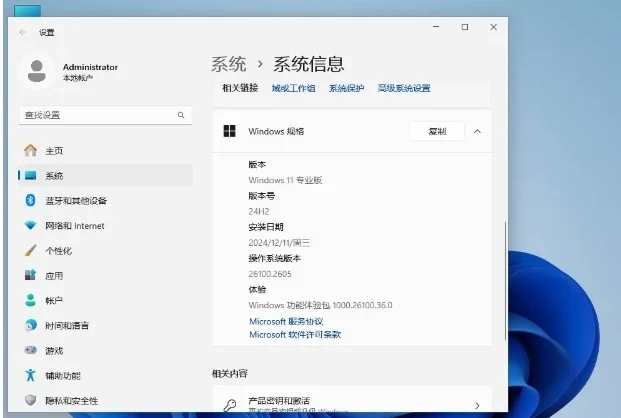The image size is (621, 418).
Task: Open Microsoft 软件许可条款 link
Action: (x=295, y=335)
